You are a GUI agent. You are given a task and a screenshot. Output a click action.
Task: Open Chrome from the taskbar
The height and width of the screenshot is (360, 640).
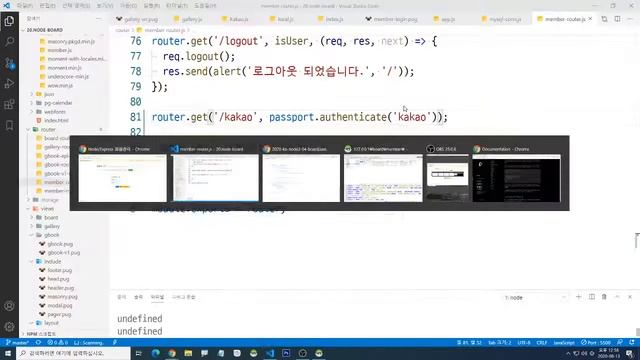(x=172, y=353)
